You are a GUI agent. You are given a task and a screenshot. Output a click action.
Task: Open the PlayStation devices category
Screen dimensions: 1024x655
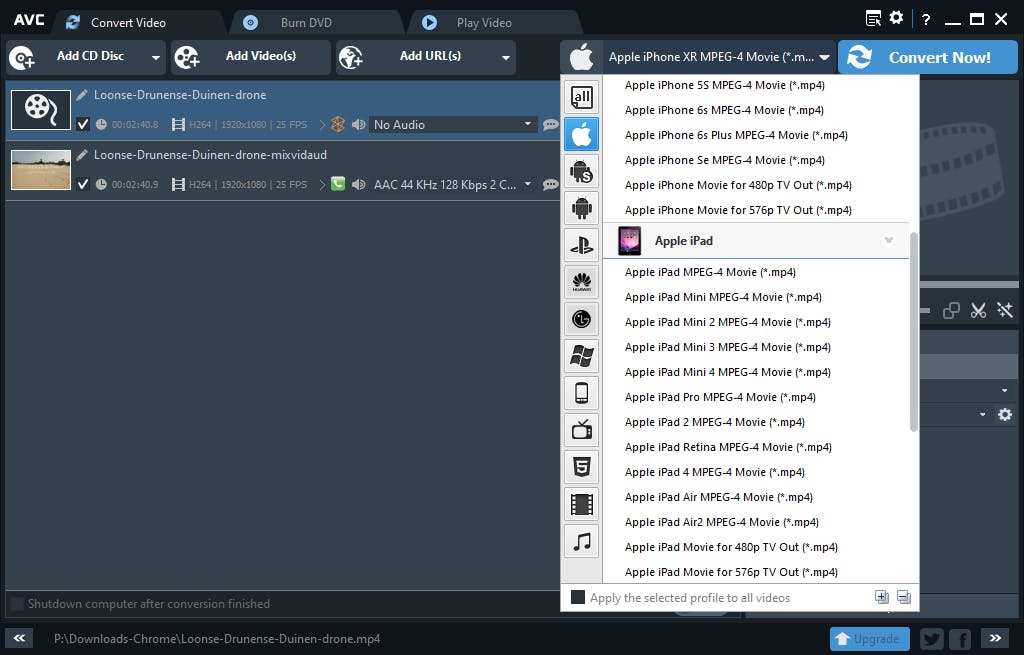(x=581, y=246)
